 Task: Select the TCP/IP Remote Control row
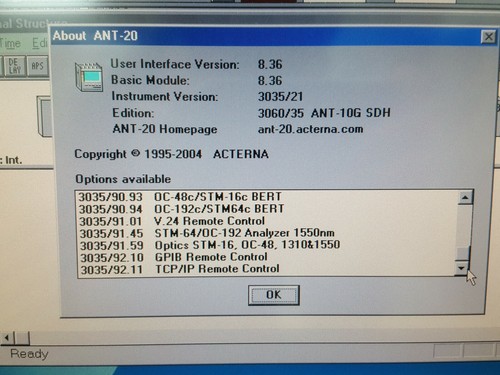pos(267,269)
